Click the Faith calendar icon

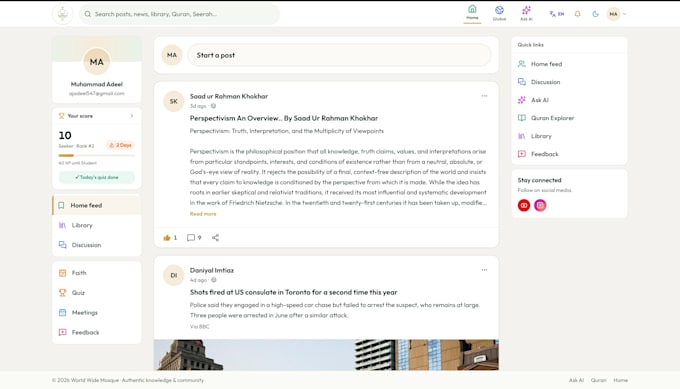pyautogui.click(x=62, y=273)
